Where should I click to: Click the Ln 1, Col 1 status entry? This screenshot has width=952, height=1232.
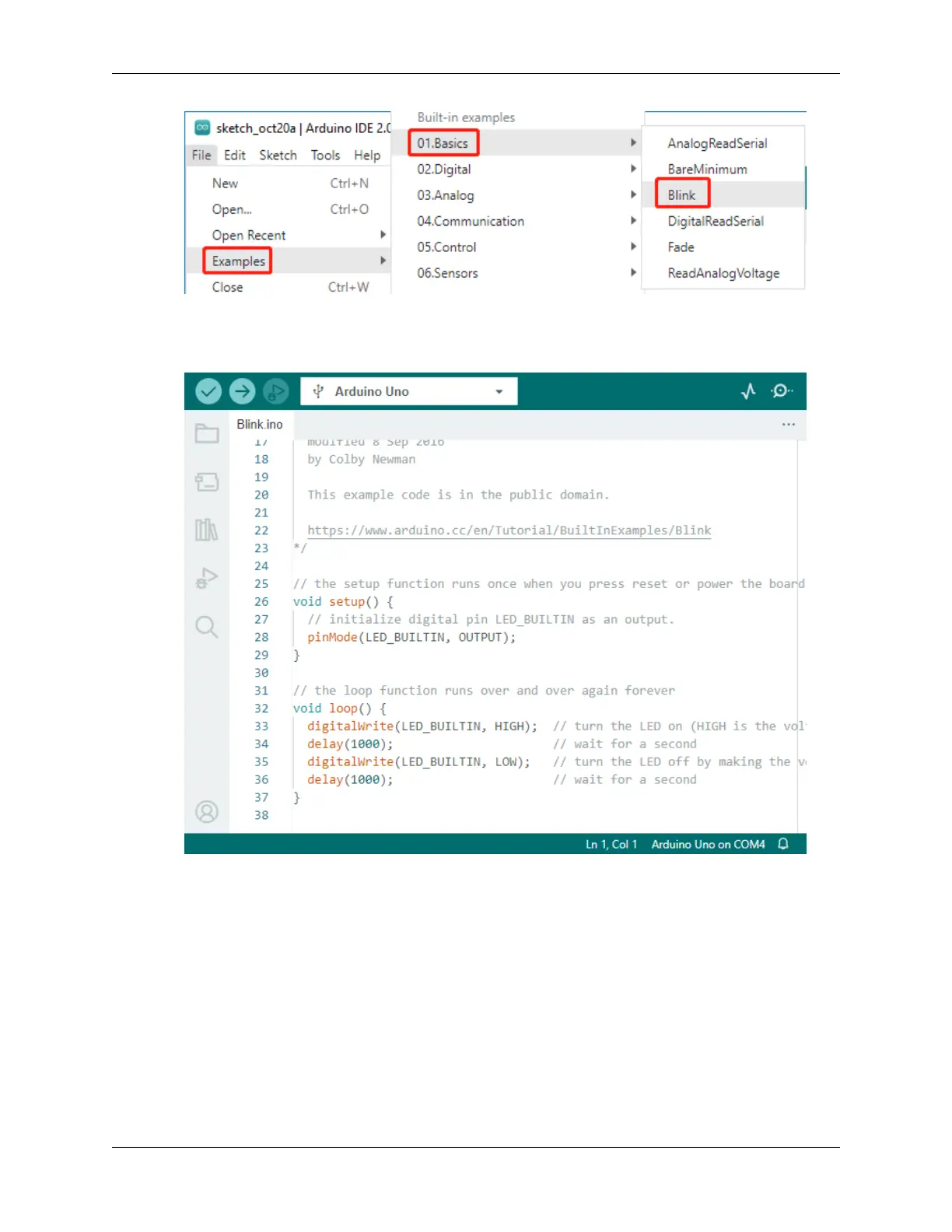click(611, 844)
